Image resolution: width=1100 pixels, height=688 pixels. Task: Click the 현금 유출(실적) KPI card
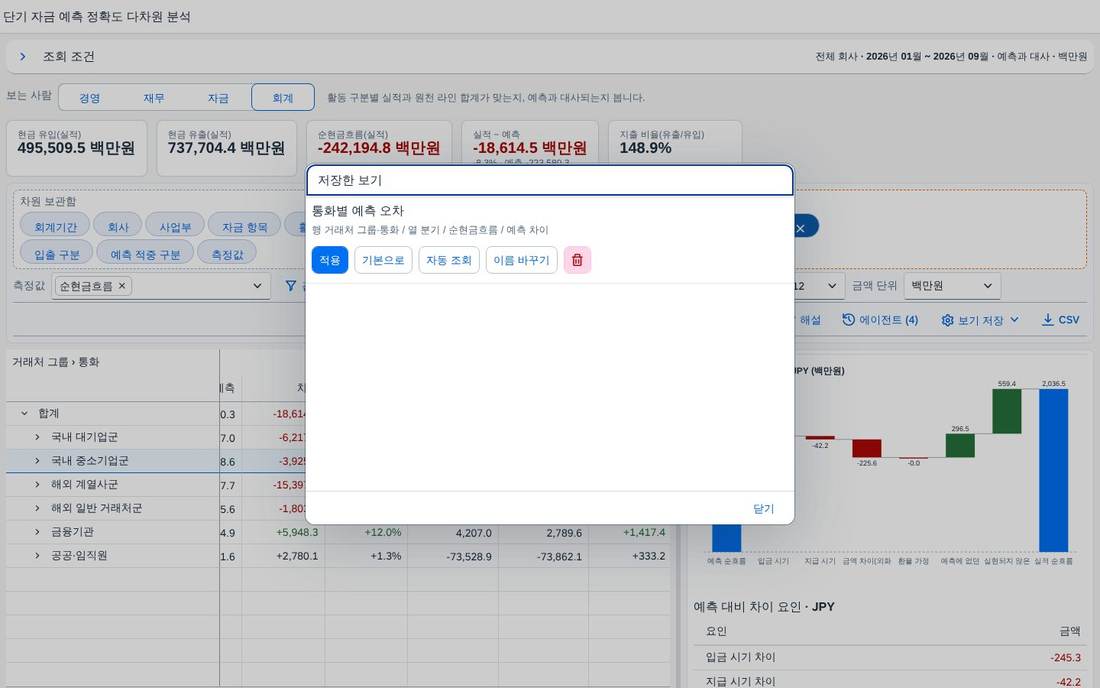(227, 148)
